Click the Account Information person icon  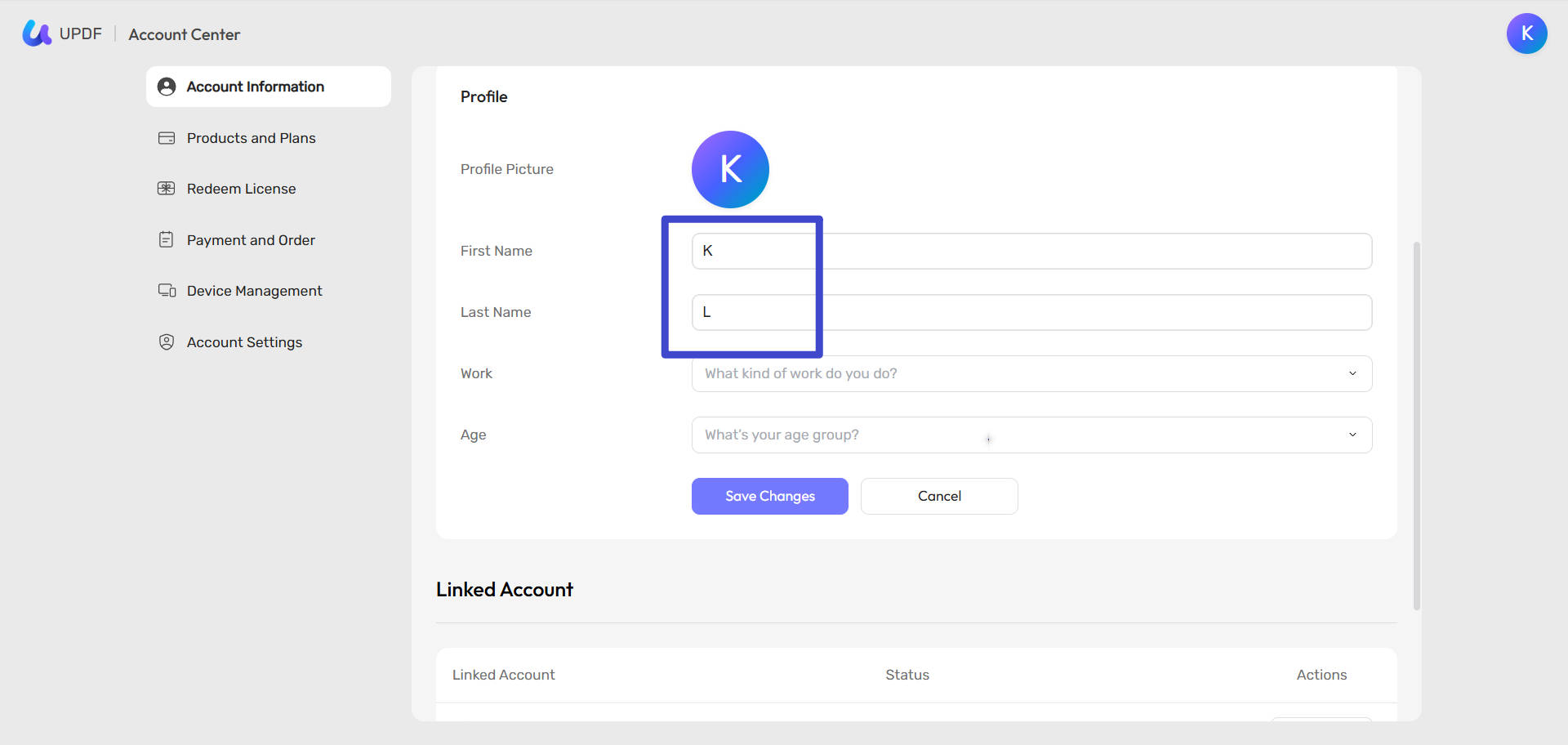click(x=167, y=87)
